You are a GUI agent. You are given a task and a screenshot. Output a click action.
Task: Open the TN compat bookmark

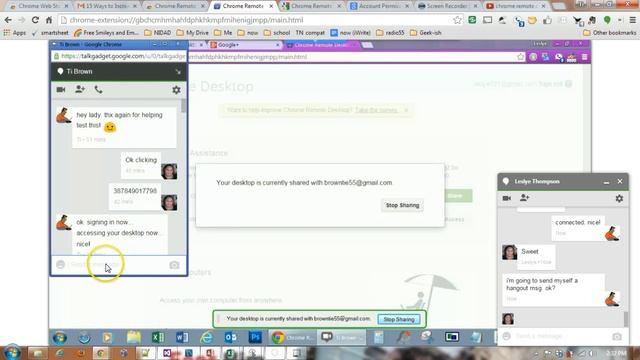coord(310,33)
